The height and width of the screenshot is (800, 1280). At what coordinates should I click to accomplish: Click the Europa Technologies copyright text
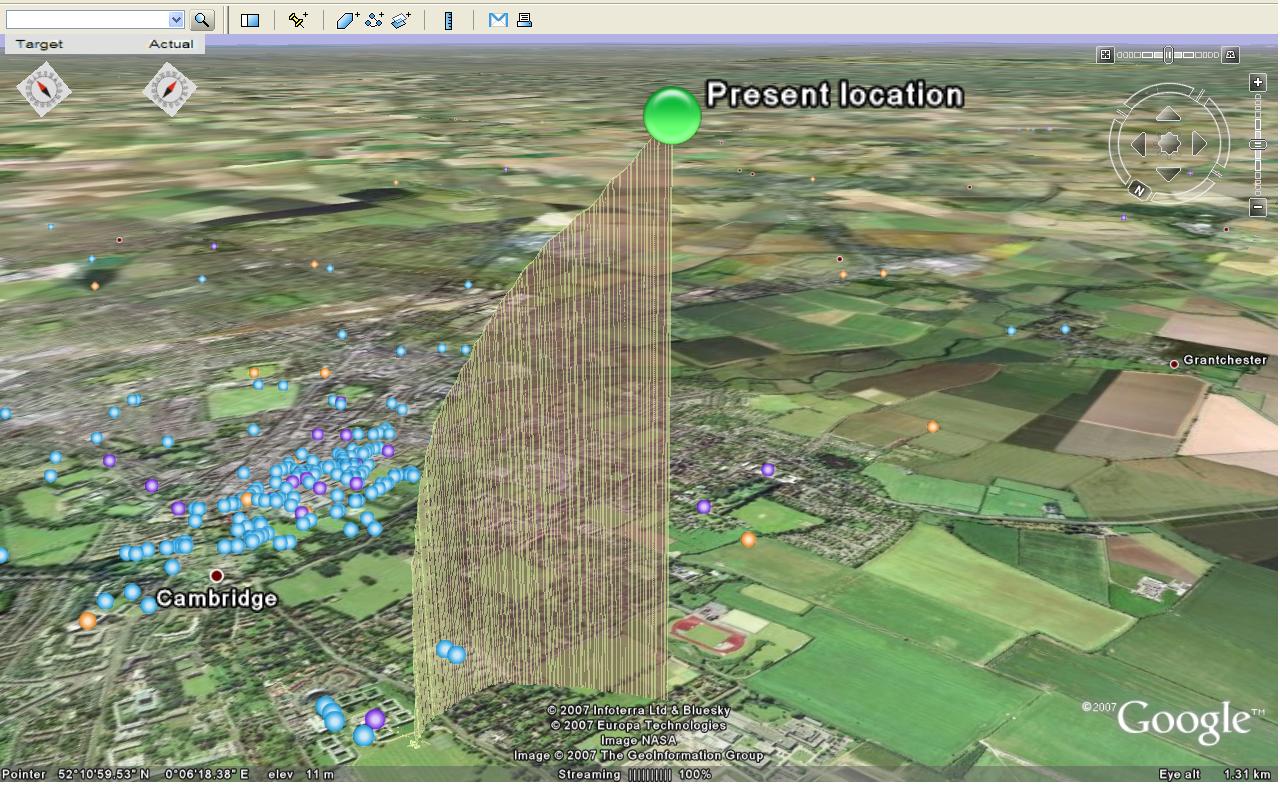638,725
